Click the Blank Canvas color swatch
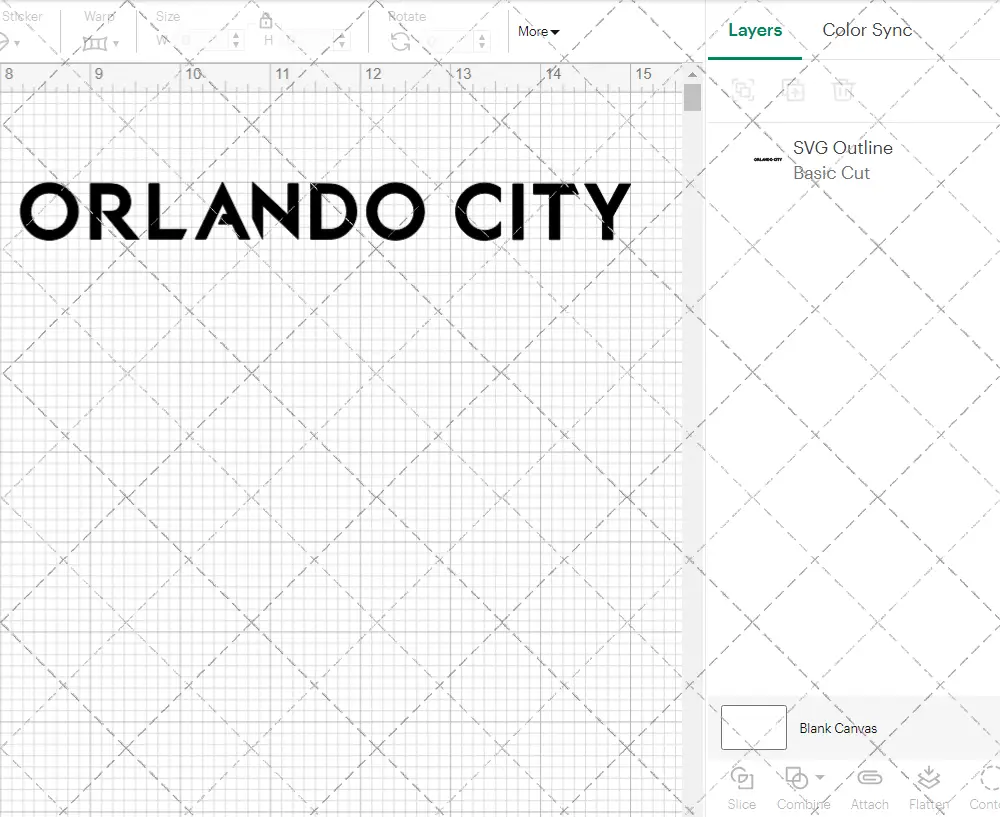The image size is (1000, 817). [752, 728]
